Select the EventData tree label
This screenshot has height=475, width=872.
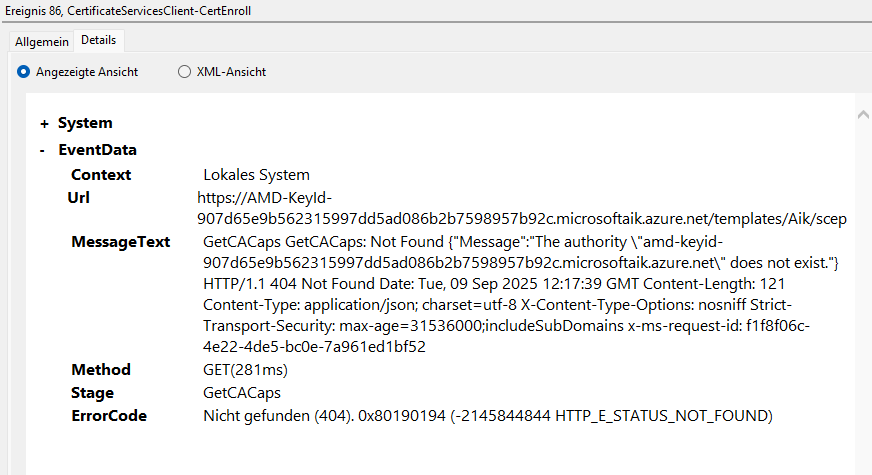(x=97, y=150)
